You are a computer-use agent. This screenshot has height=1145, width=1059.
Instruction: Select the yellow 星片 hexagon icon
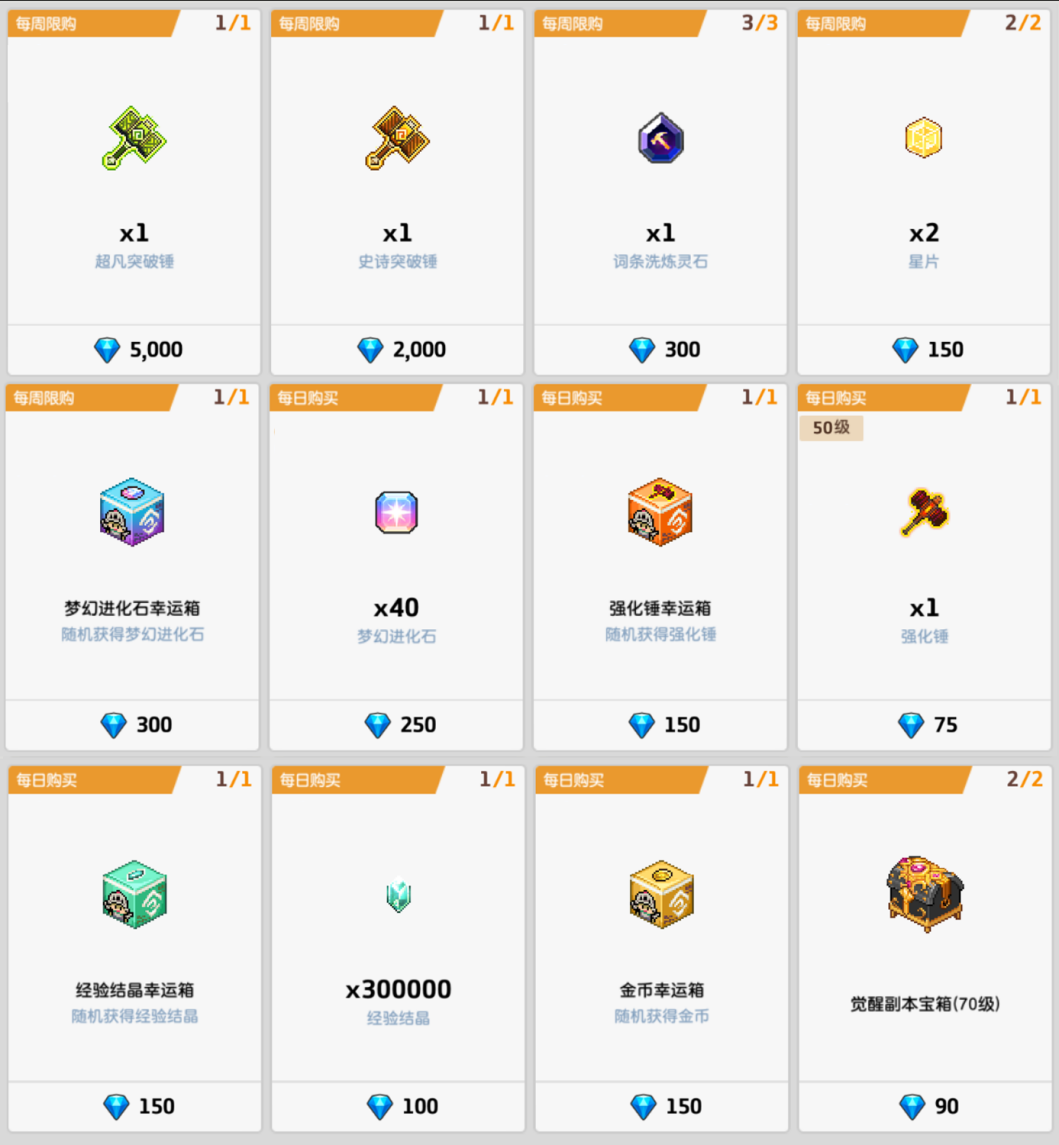(924, 138)
